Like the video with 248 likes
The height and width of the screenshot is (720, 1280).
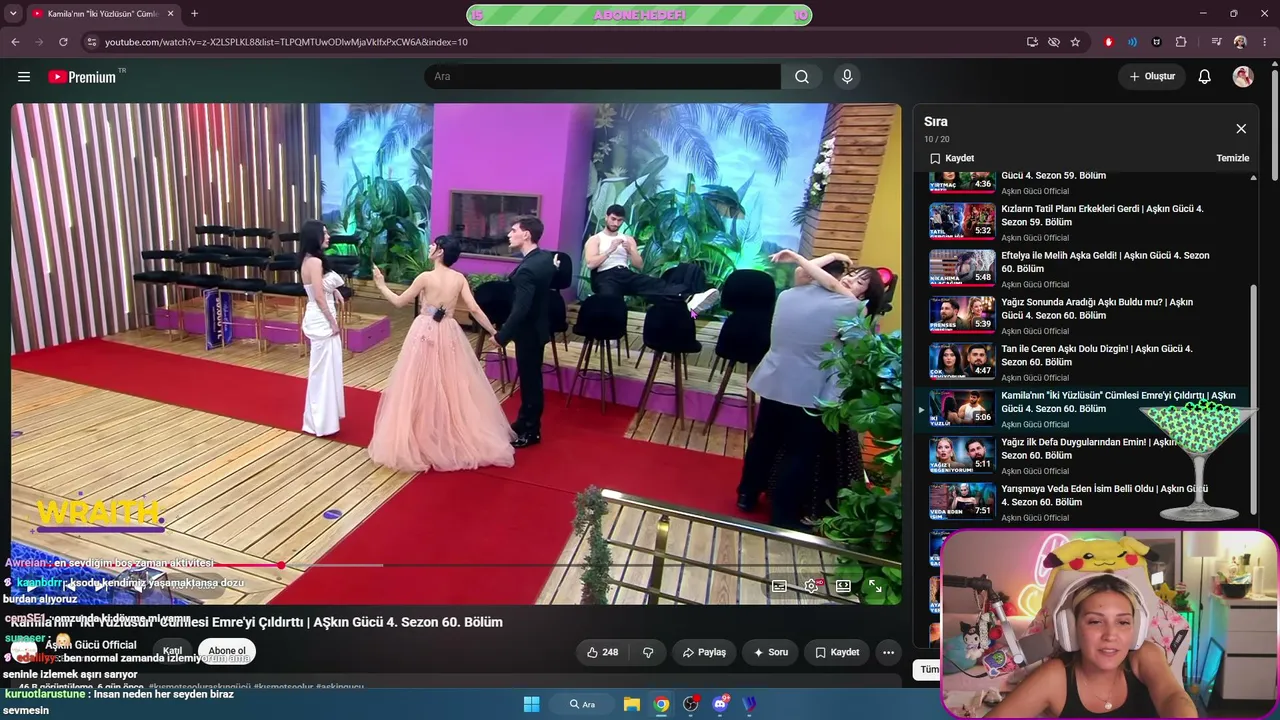point(602,652)
